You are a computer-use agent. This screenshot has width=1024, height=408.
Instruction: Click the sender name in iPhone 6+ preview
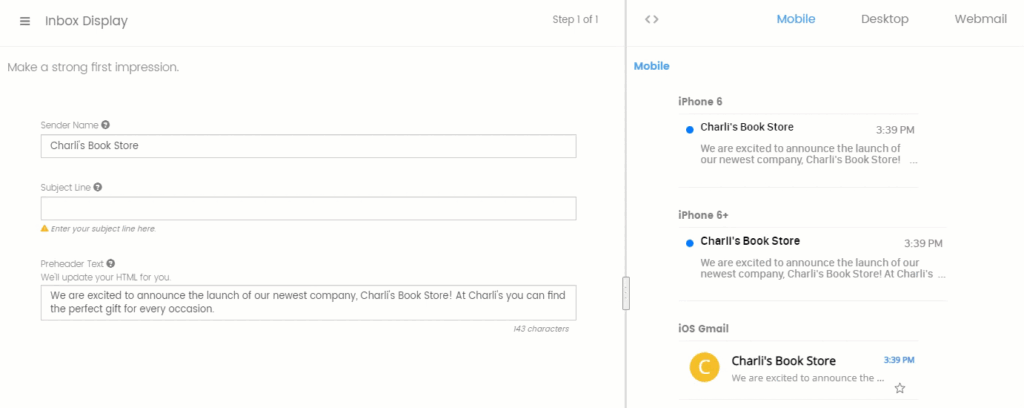750,241
